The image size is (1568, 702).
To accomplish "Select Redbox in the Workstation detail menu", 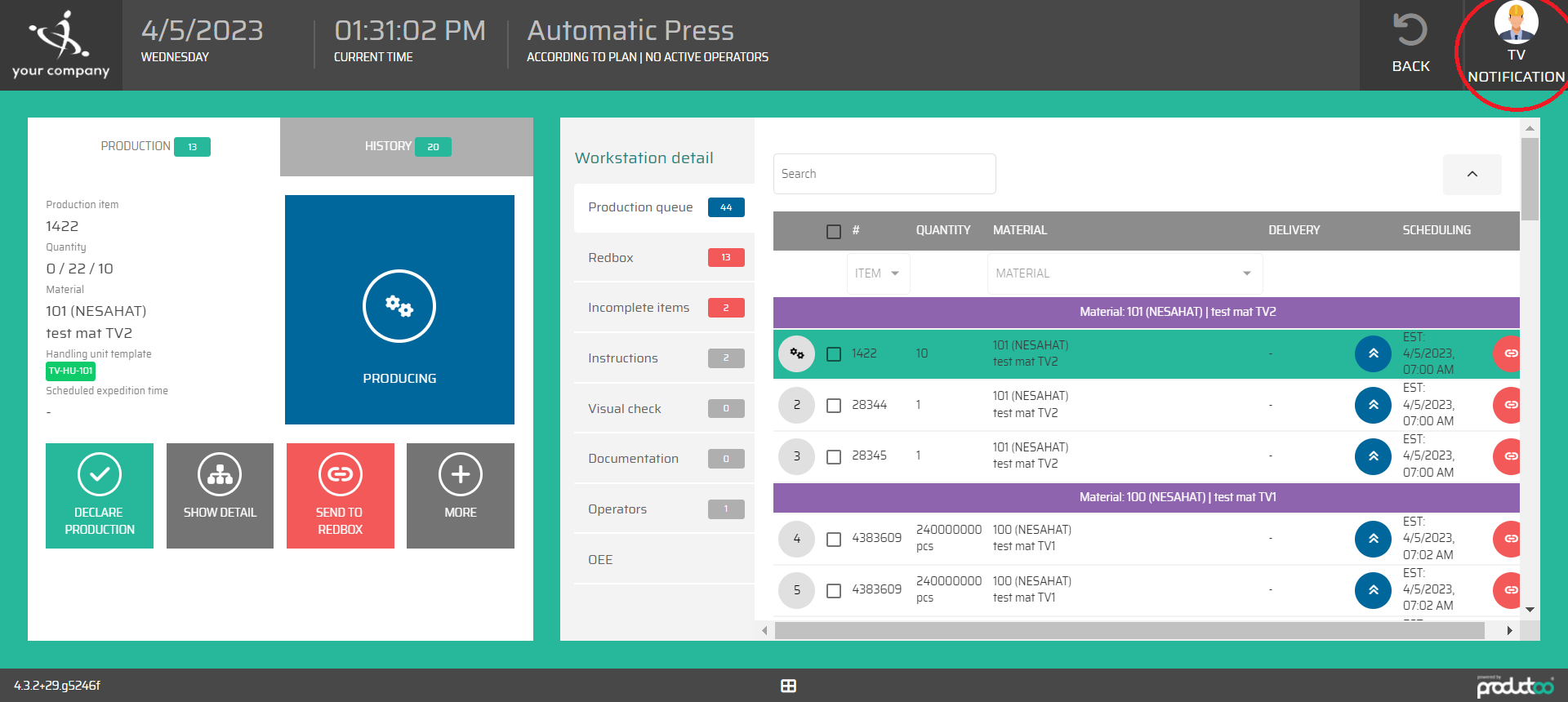I will tap(663, 258).
